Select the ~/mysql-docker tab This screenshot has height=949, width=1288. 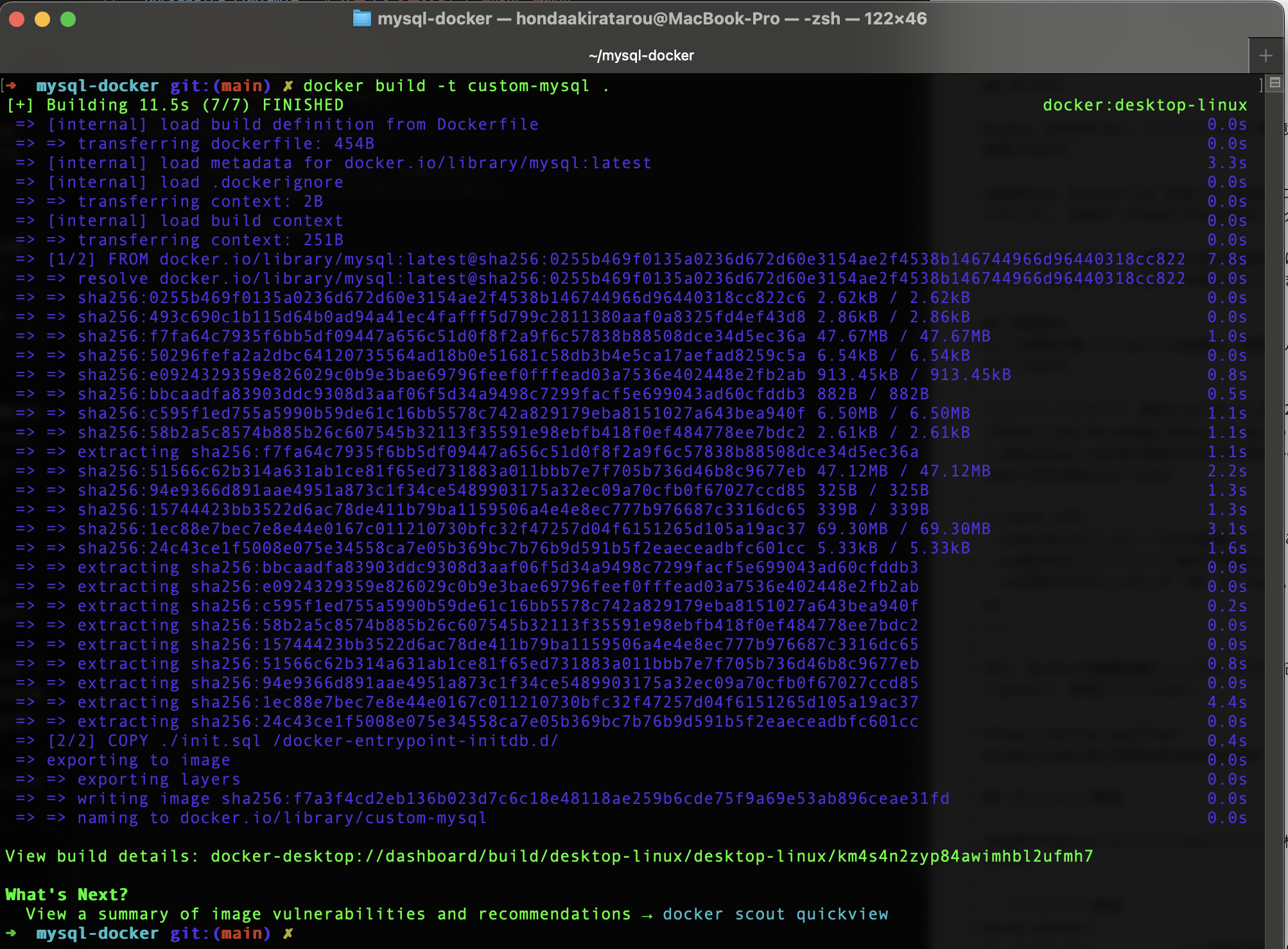[641, 55]
